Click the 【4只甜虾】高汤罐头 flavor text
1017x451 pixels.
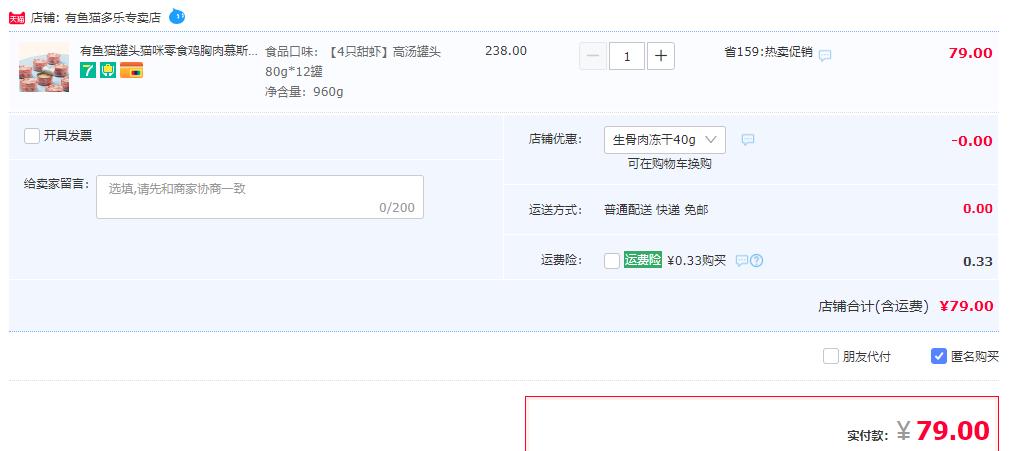(385, 52)
